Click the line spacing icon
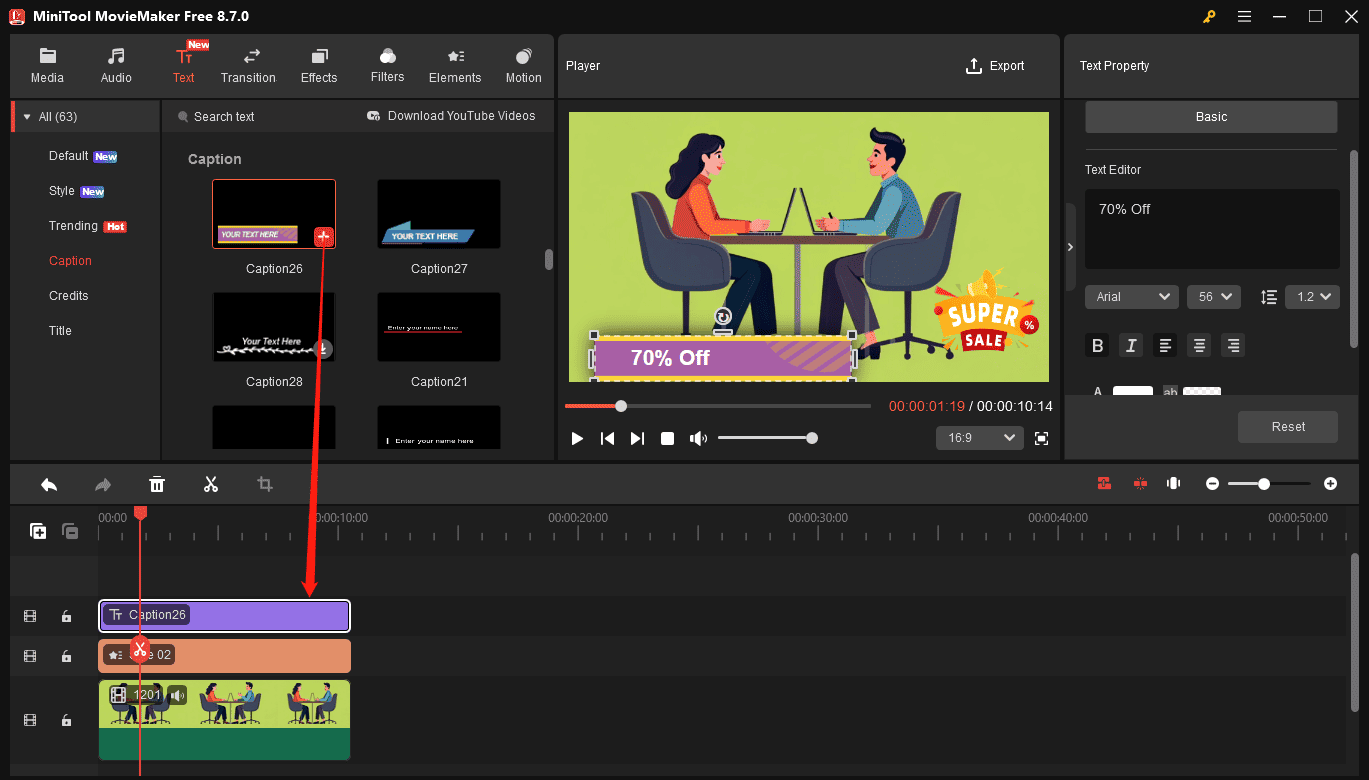 point(1269,297)
